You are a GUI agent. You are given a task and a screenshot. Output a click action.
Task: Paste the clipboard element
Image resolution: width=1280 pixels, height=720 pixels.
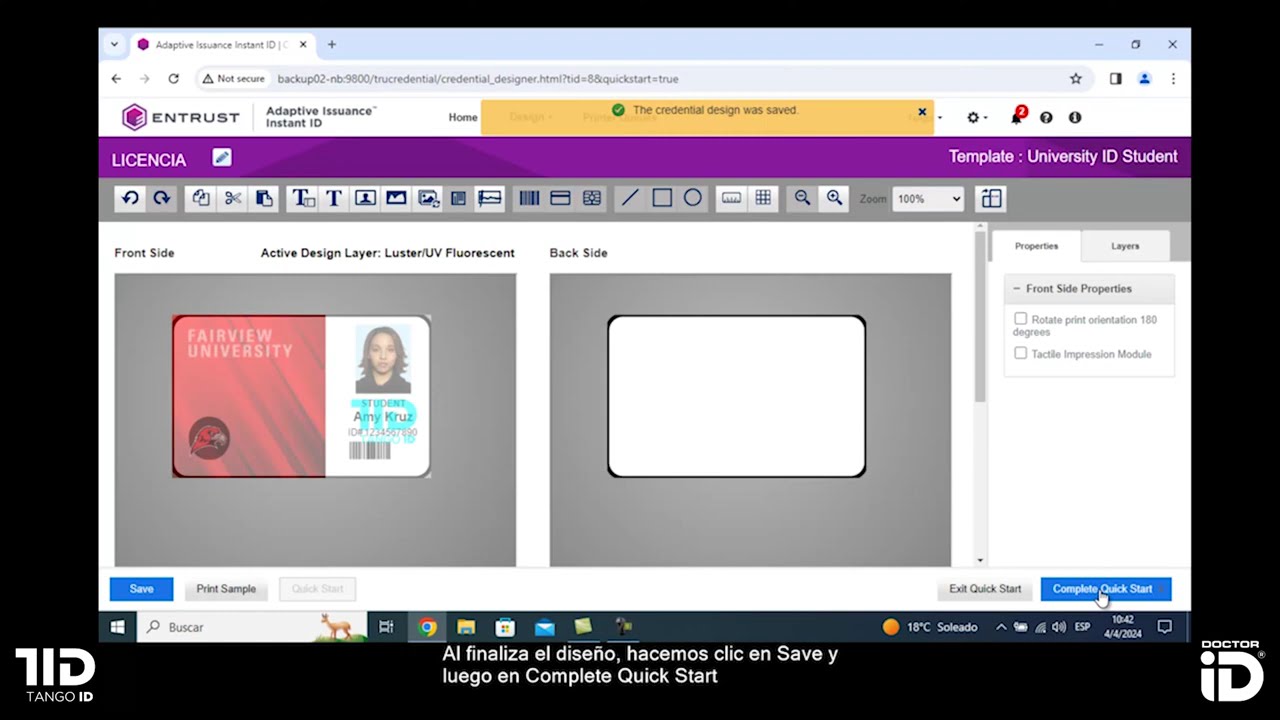[x=264, y=198]
